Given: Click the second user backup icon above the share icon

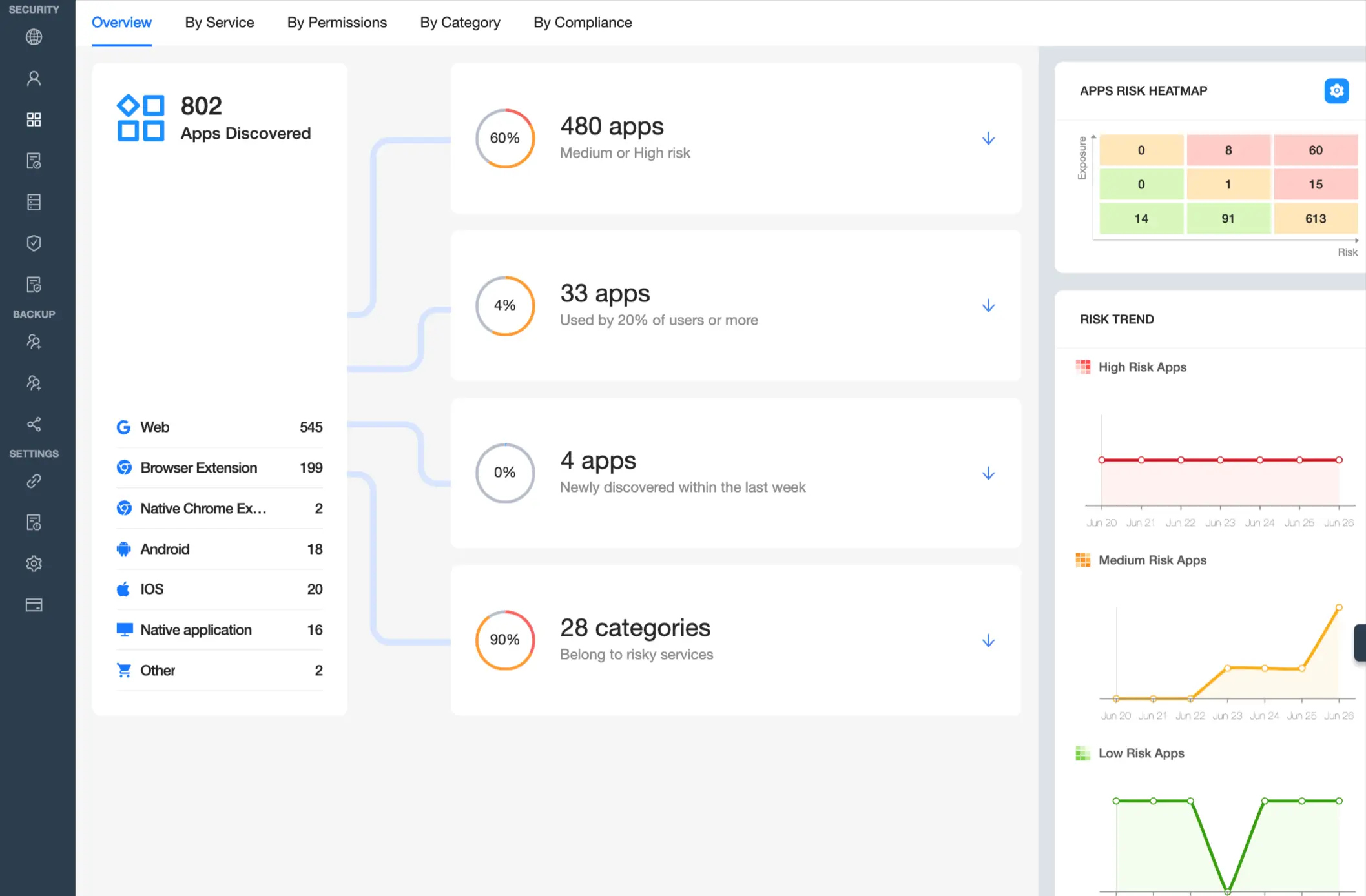Looking at the screenshot, I should [x=34, y=383].
